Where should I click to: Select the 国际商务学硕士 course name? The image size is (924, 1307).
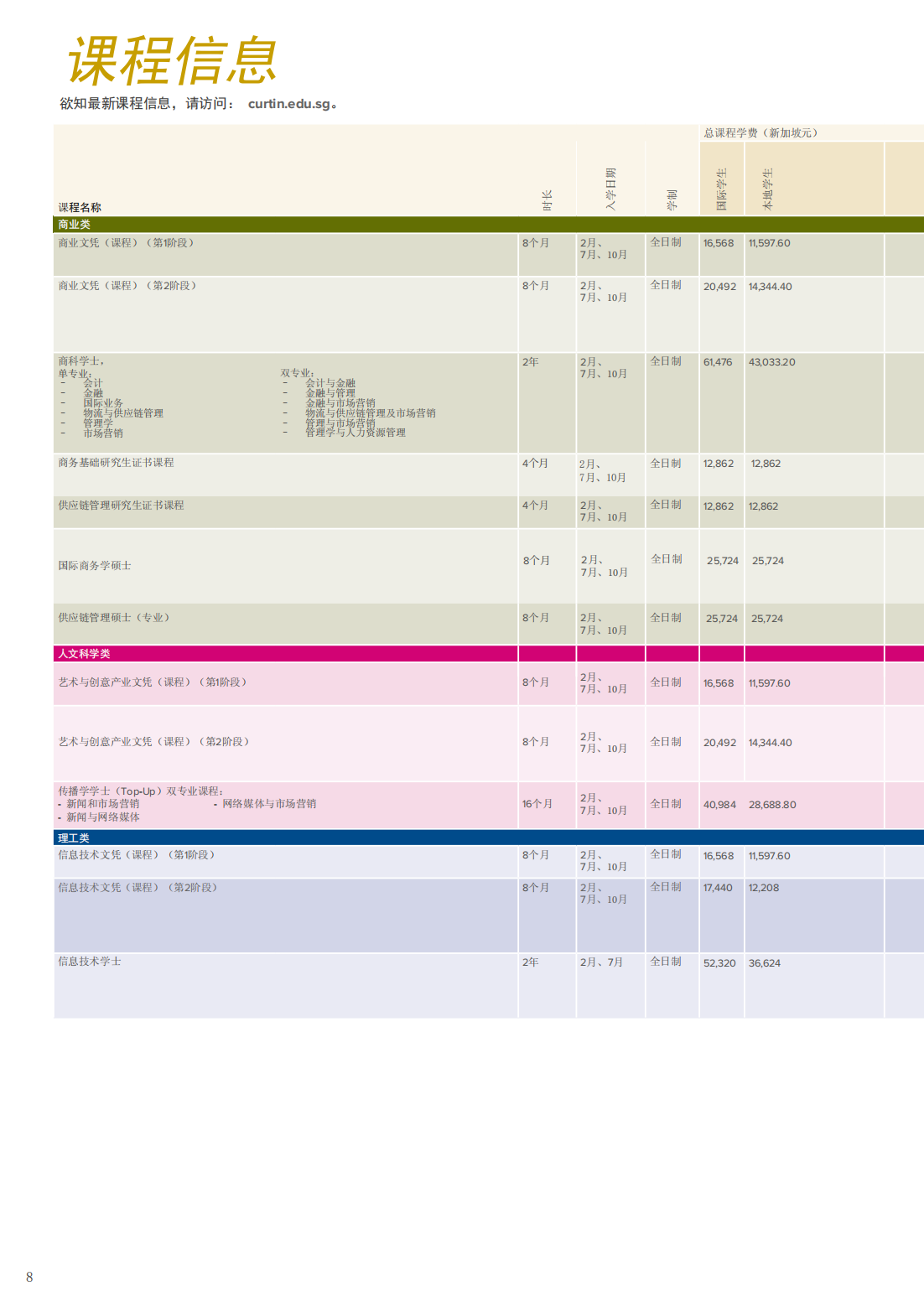click(x=95, y=566)
